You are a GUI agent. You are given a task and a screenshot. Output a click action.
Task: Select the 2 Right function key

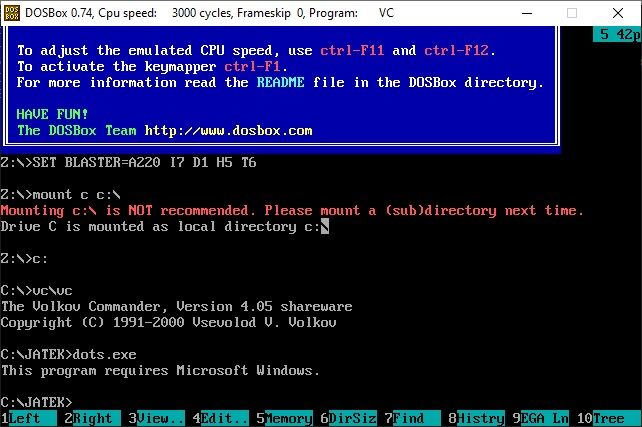coord(93,418)
